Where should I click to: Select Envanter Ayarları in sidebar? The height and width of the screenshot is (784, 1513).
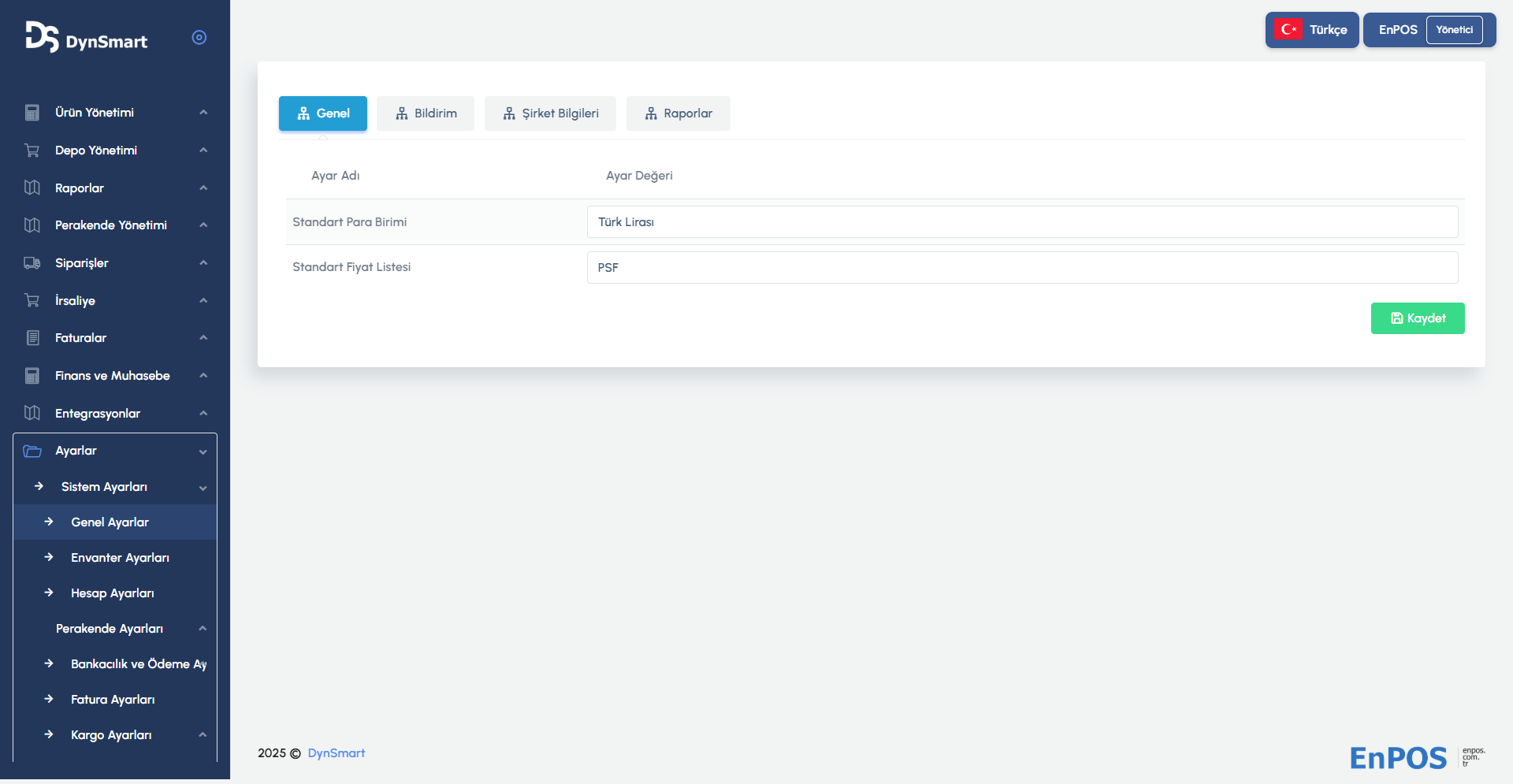pos(120,558)
